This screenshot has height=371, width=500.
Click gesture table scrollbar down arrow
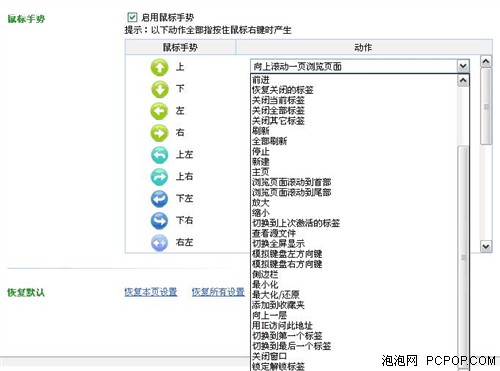pos(486,247)
